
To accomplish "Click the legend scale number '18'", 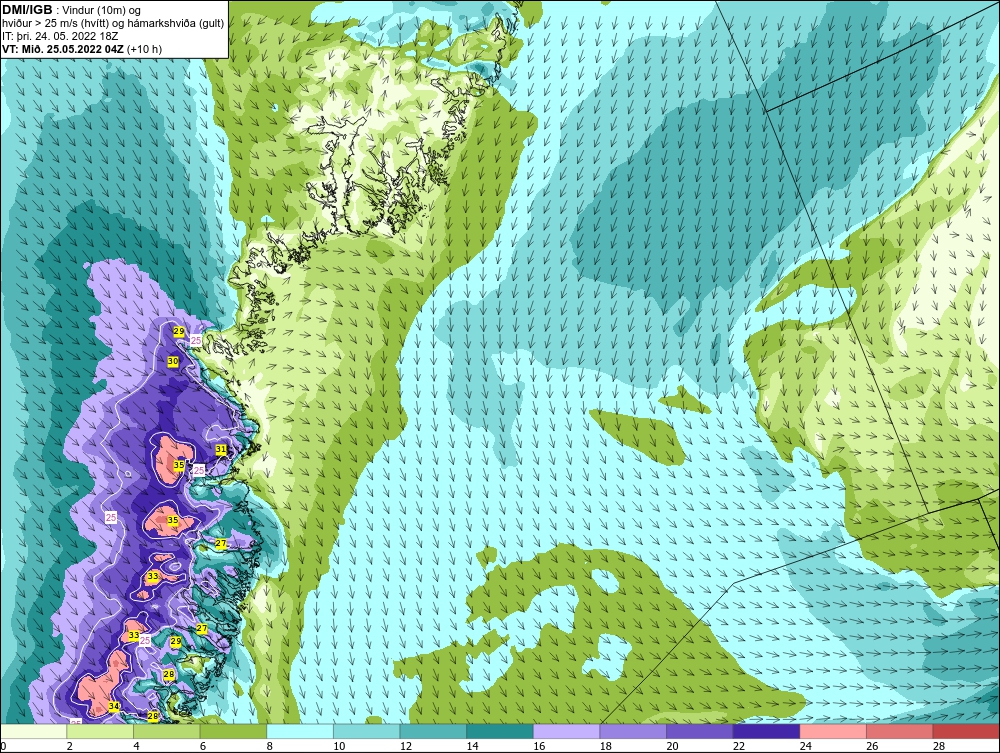I will (x=606, y=746).
